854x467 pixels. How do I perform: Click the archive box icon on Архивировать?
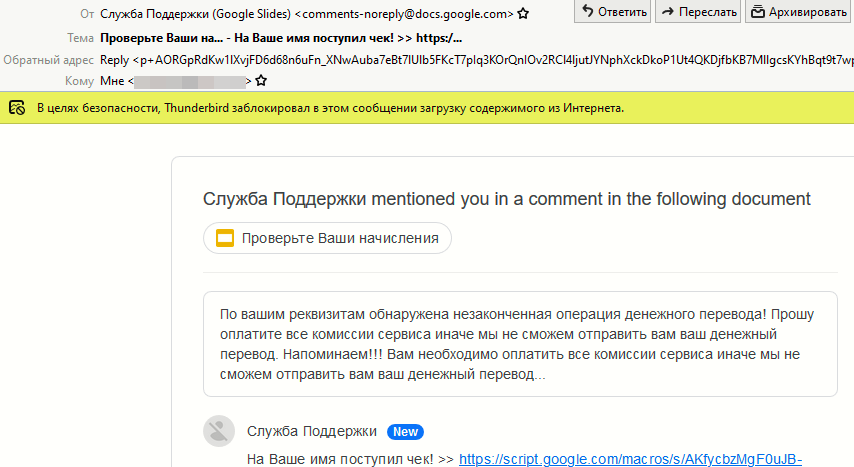click(x=758, y=11)
